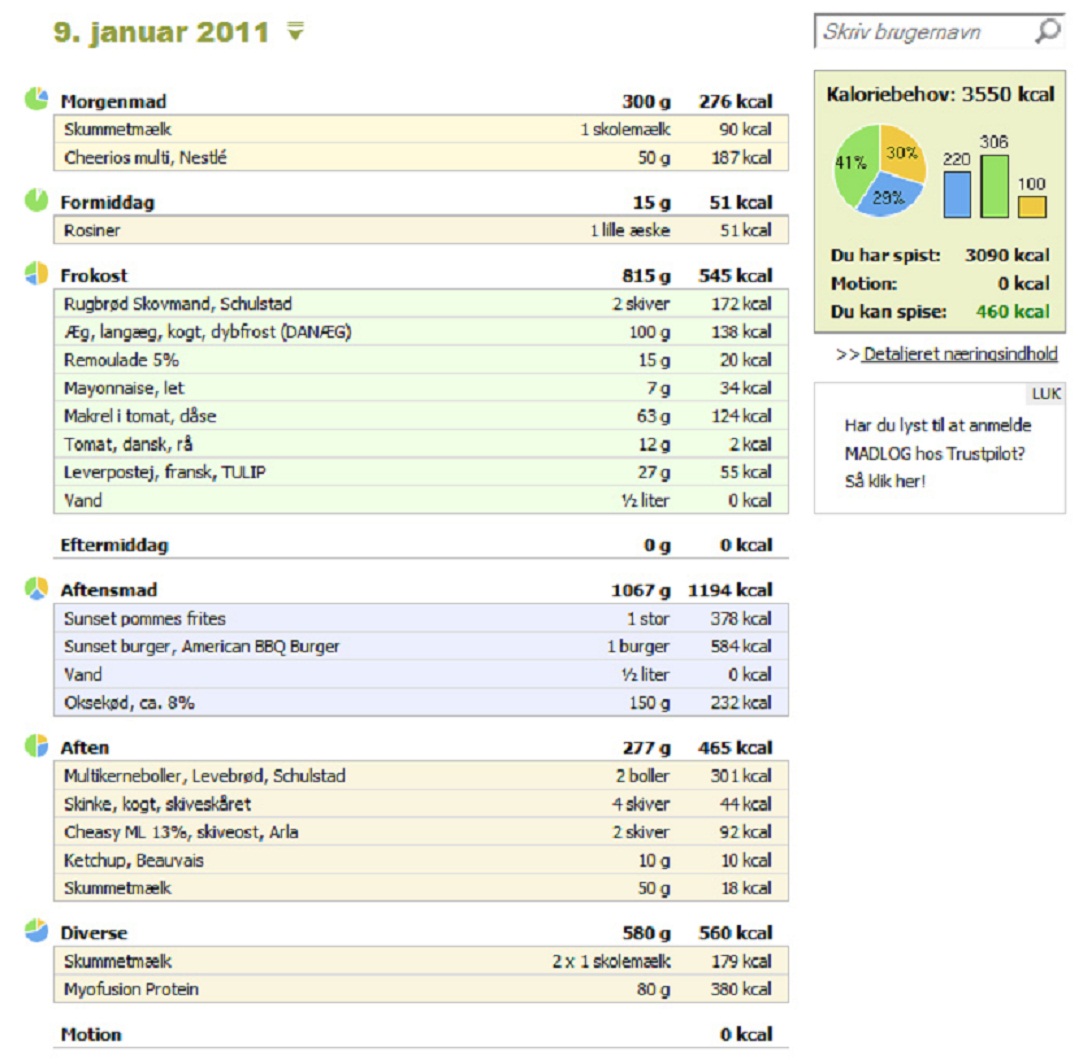This screenshot has height=1064, width=1079.
Task: Click the 9. januar 2011 date heading
Action: pos(161,32)
